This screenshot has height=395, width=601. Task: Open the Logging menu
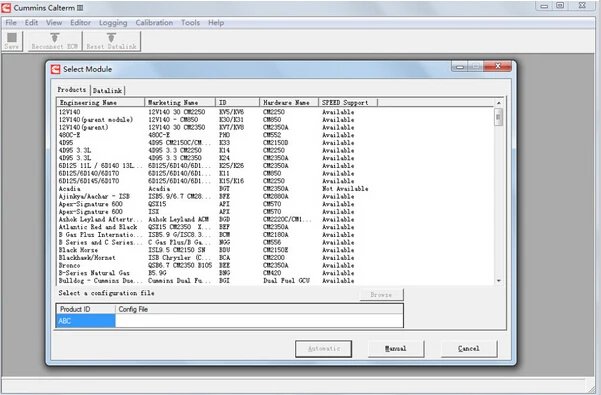pos(113,23)
